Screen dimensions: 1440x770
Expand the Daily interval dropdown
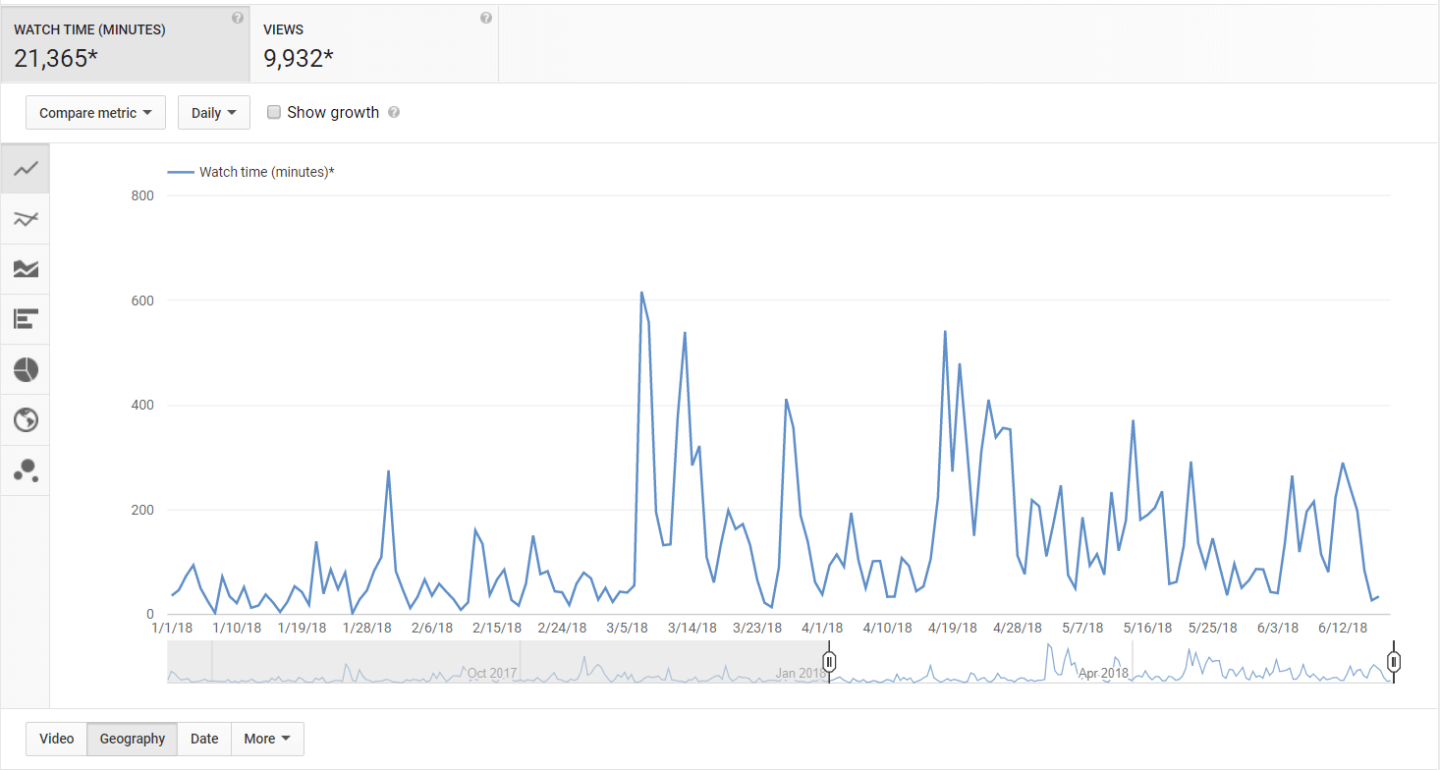click(213, 113)
